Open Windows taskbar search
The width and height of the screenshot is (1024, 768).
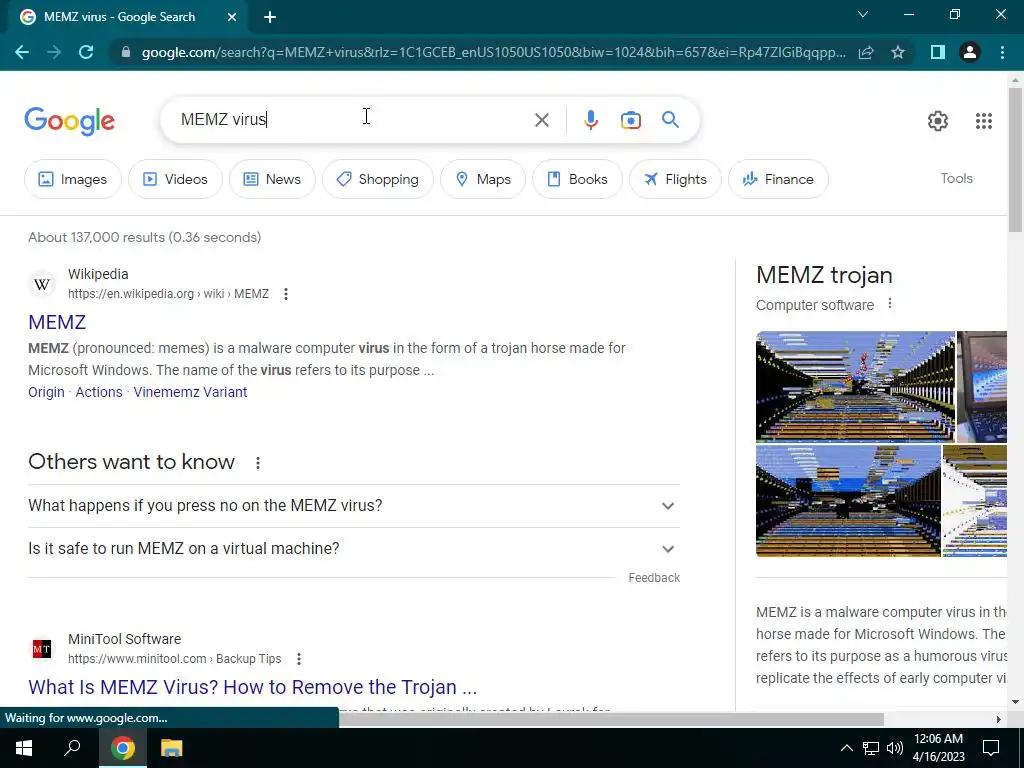point(72,748)
